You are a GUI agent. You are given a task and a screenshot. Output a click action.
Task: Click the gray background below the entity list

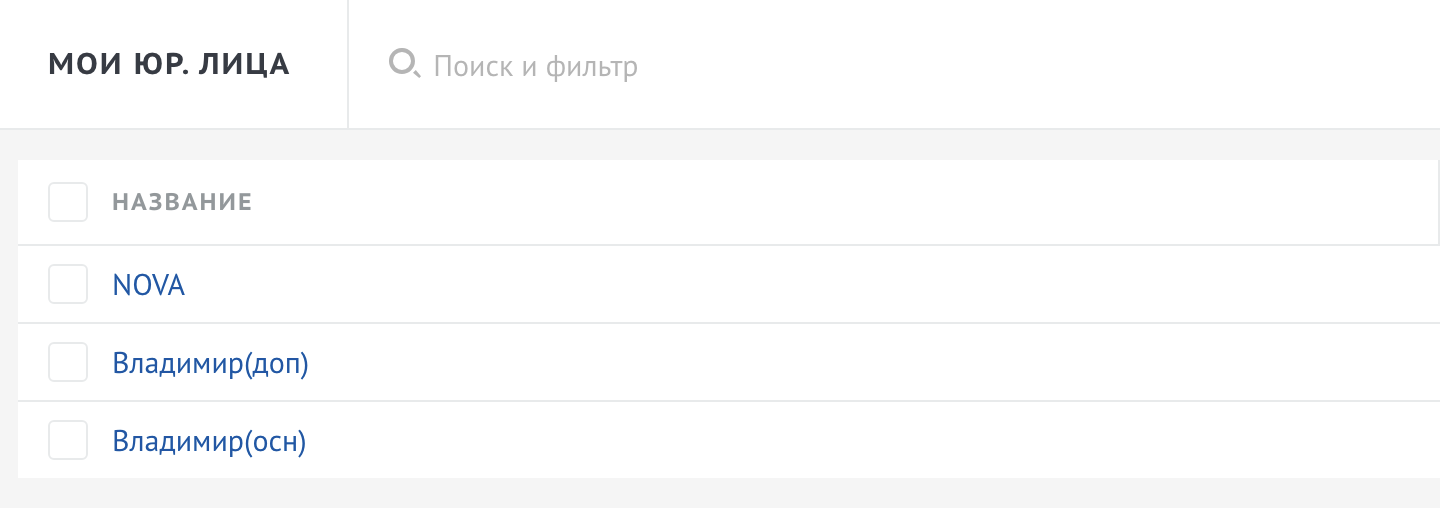(x=720, y=493)
